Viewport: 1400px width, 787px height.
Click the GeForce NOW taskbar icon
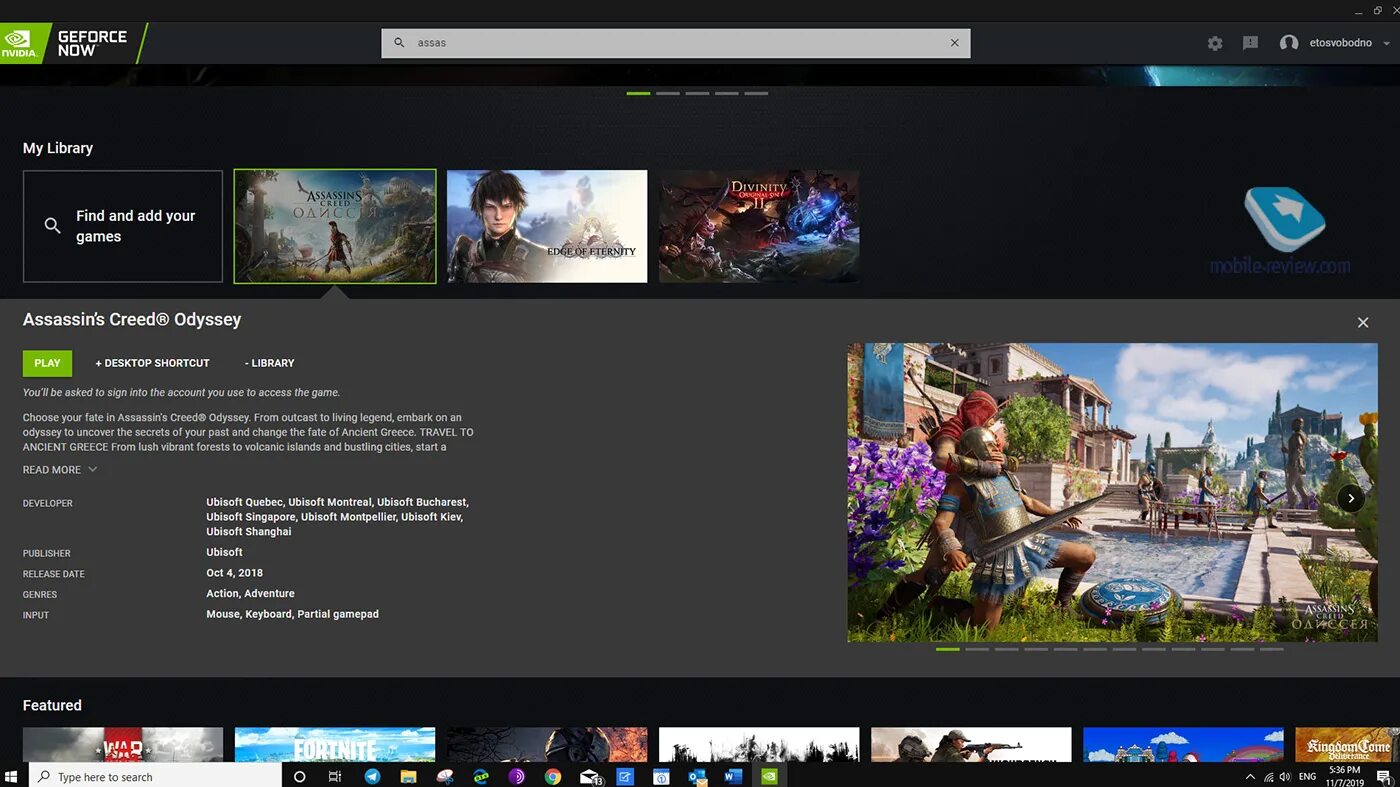pos(769,776)
